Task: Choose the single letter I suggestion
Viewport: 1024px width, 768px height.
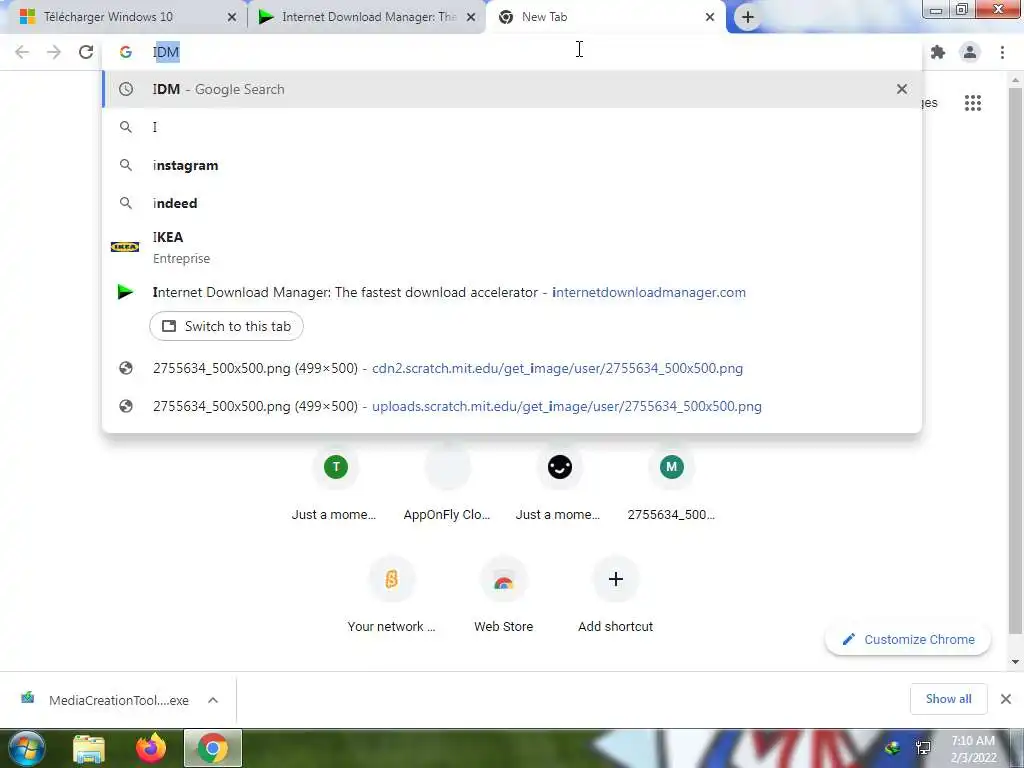Action: coord(511,127)
